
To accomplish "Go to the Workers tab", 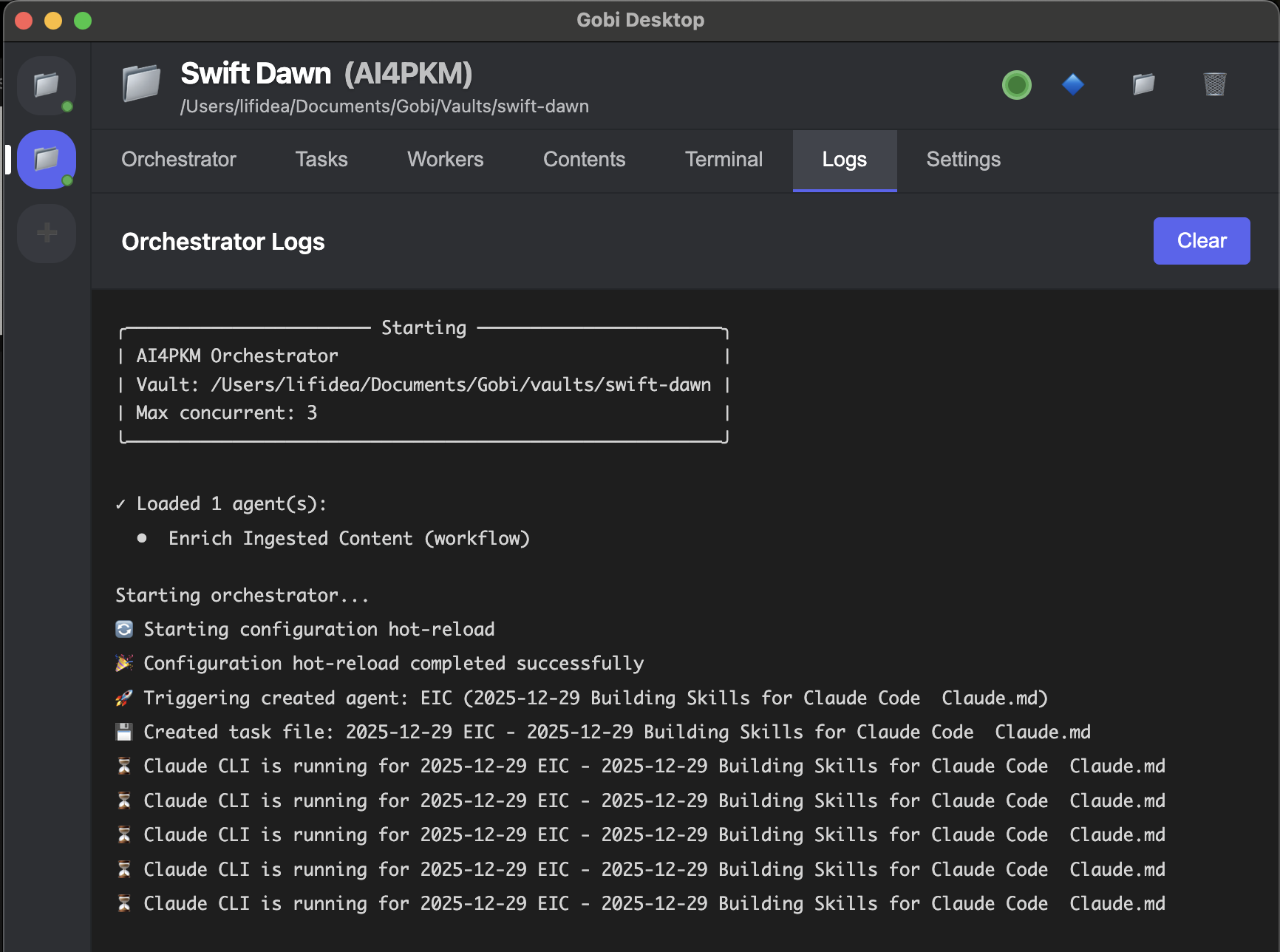I will pos(445,160).
